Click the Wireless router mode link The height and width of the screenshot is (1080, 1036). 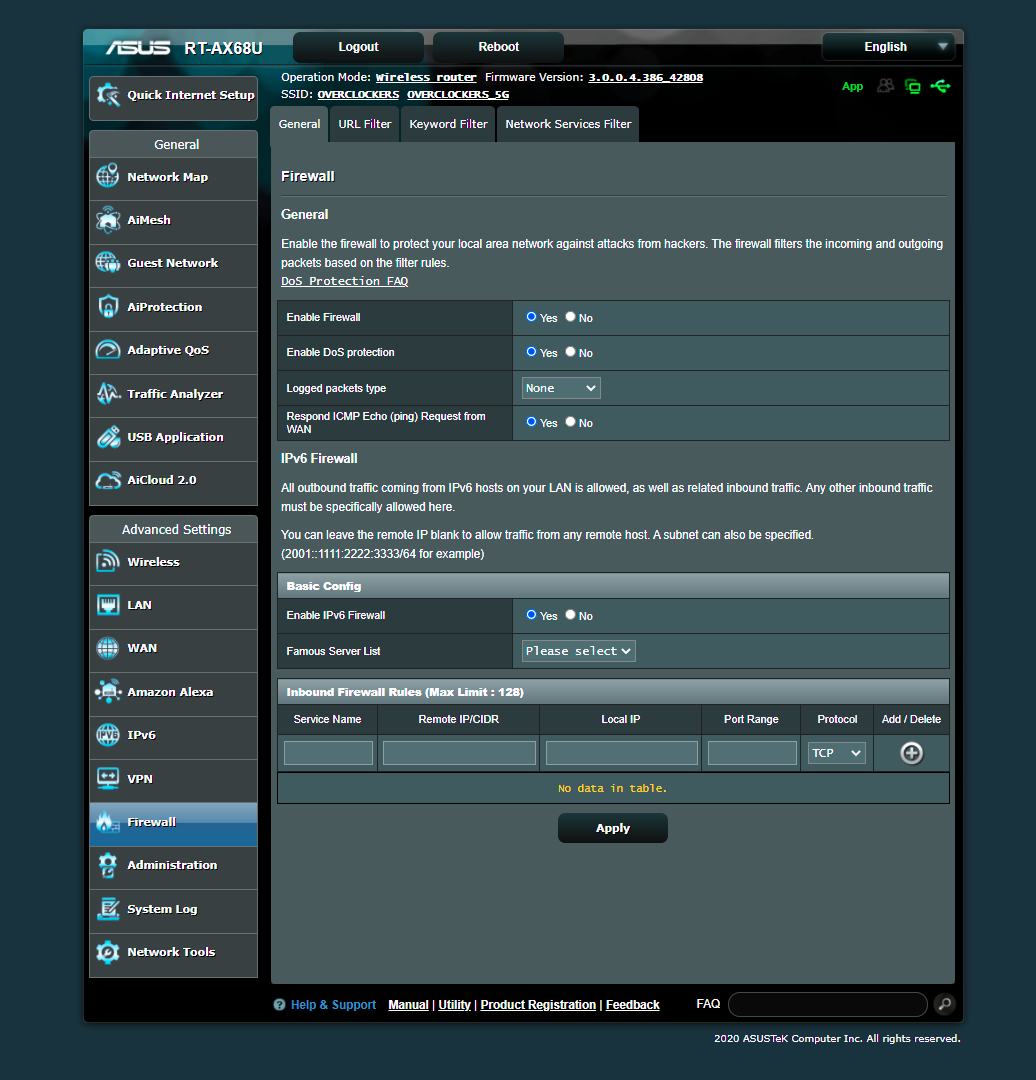pos(426,77)
